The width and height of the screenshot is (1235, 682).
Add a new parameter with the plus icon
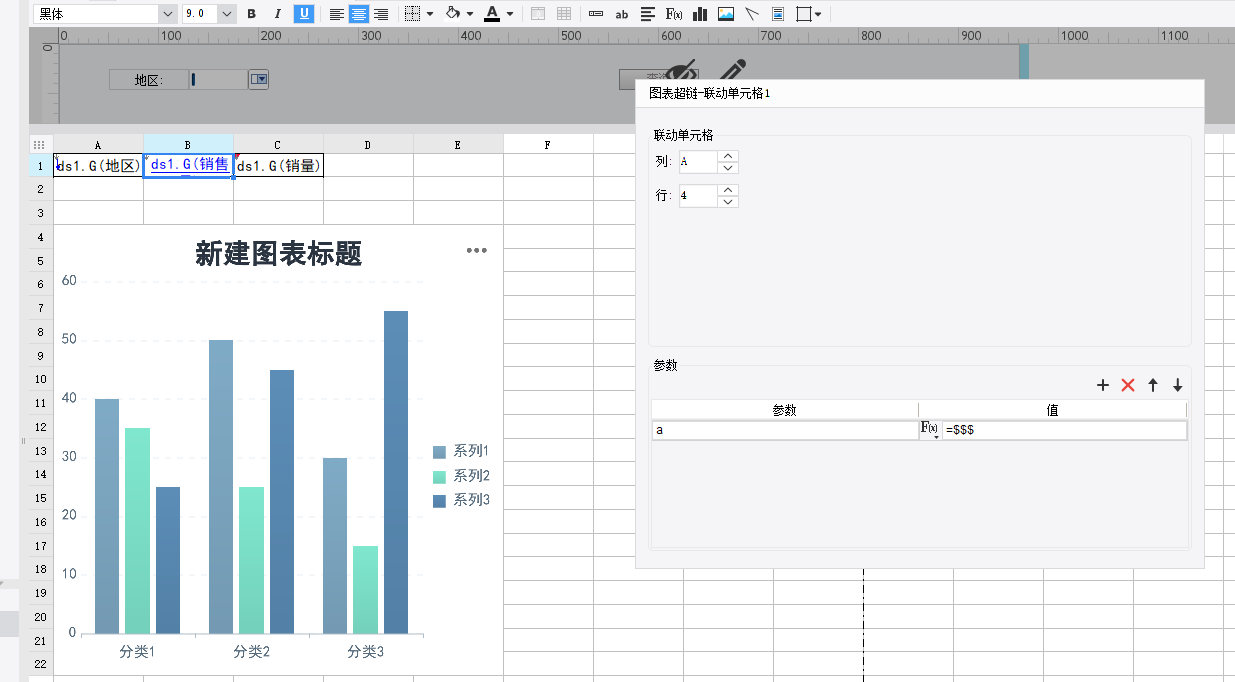click(x=1103, y=385)
